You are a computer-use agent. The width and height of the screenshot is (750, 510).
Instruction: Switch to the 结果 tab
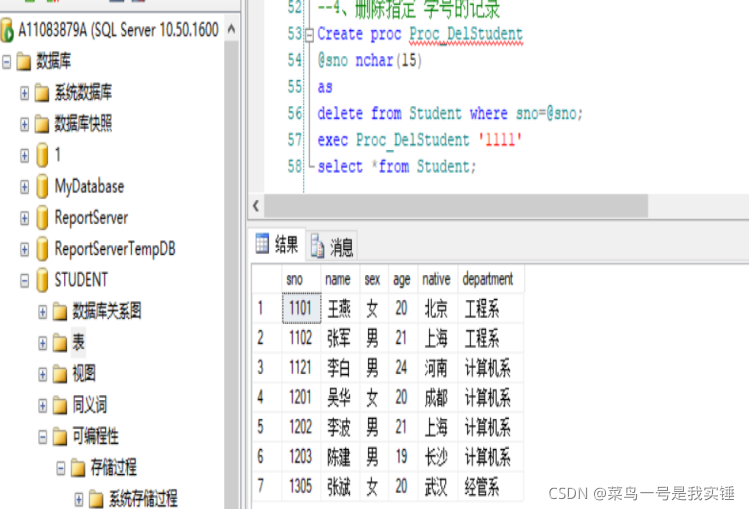click(x=277, y=244)
